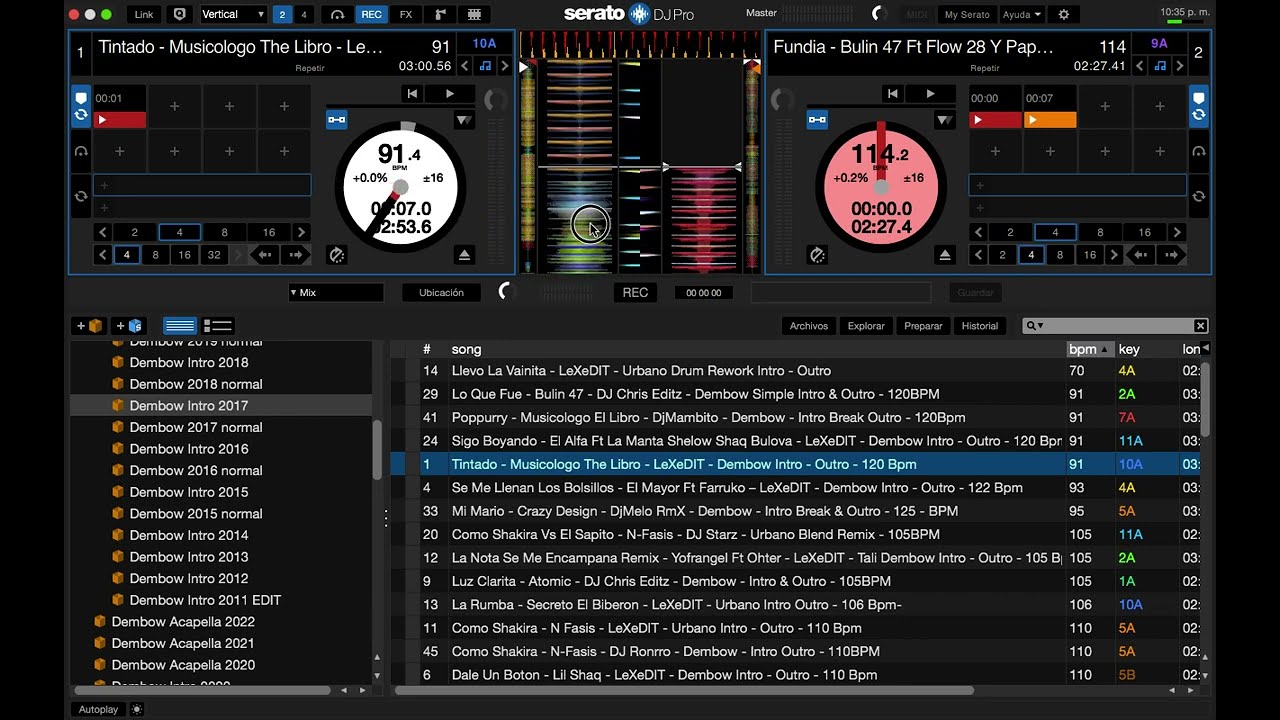
Task: Eject the track from deck 1
Action: pyautogui.click(x=464, y=255)
